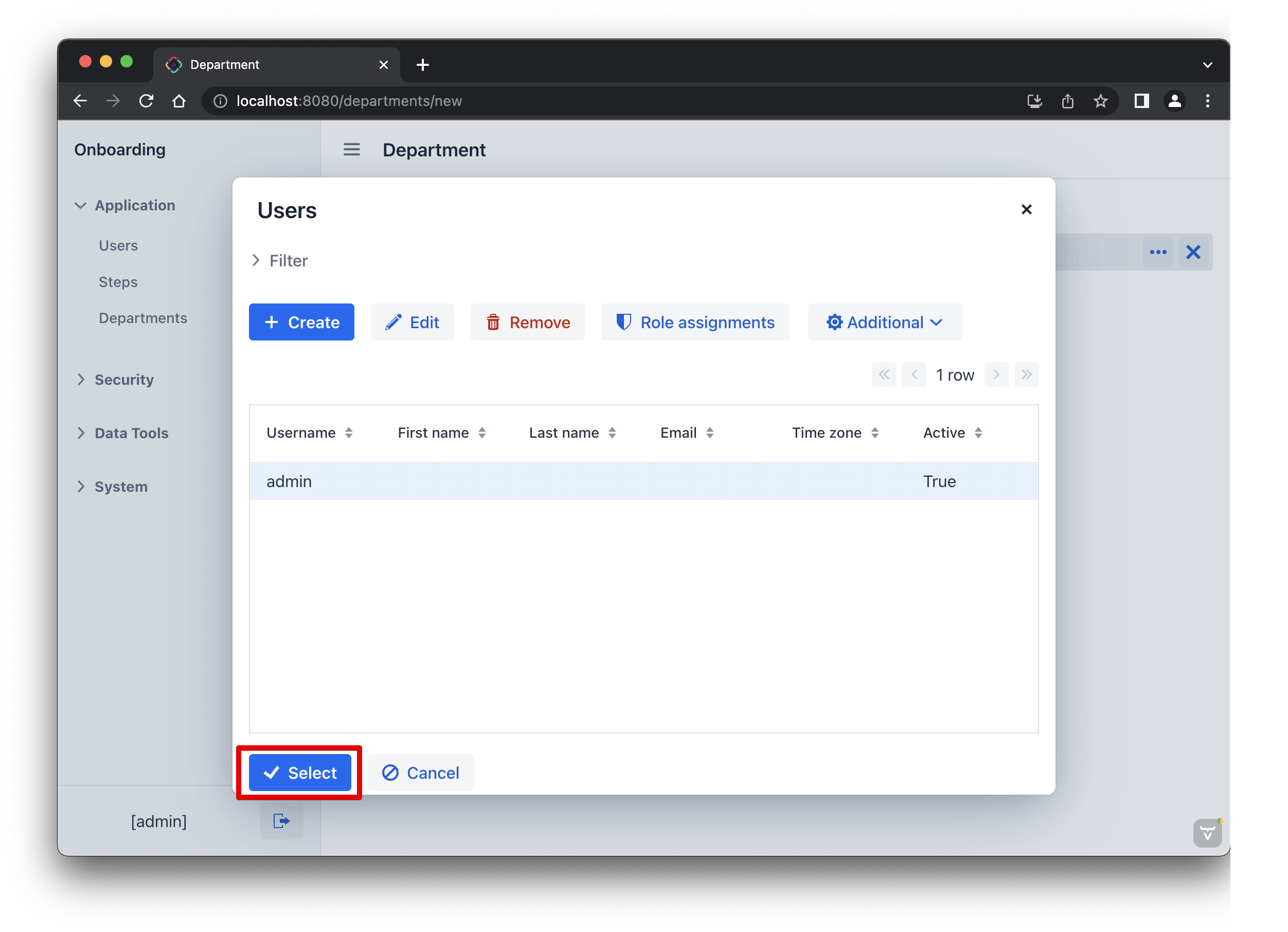
Task: Click the logout icon next to [admin]
Action: click(281, 821)
